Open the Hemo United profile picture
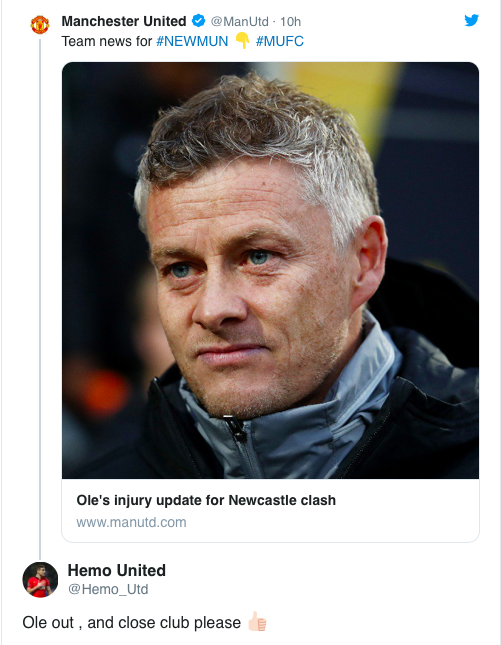The width and height of the screenshot is (501, 645). (40, 579)
